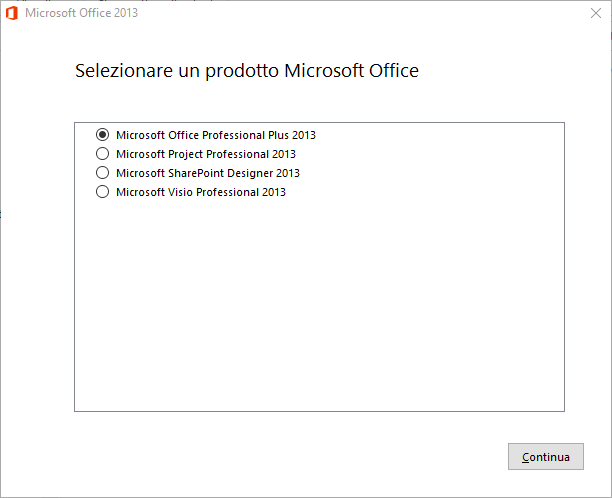
Task: Click the 'Microsoft Visio Professional 2013' label text
Action: coord(201,192)
